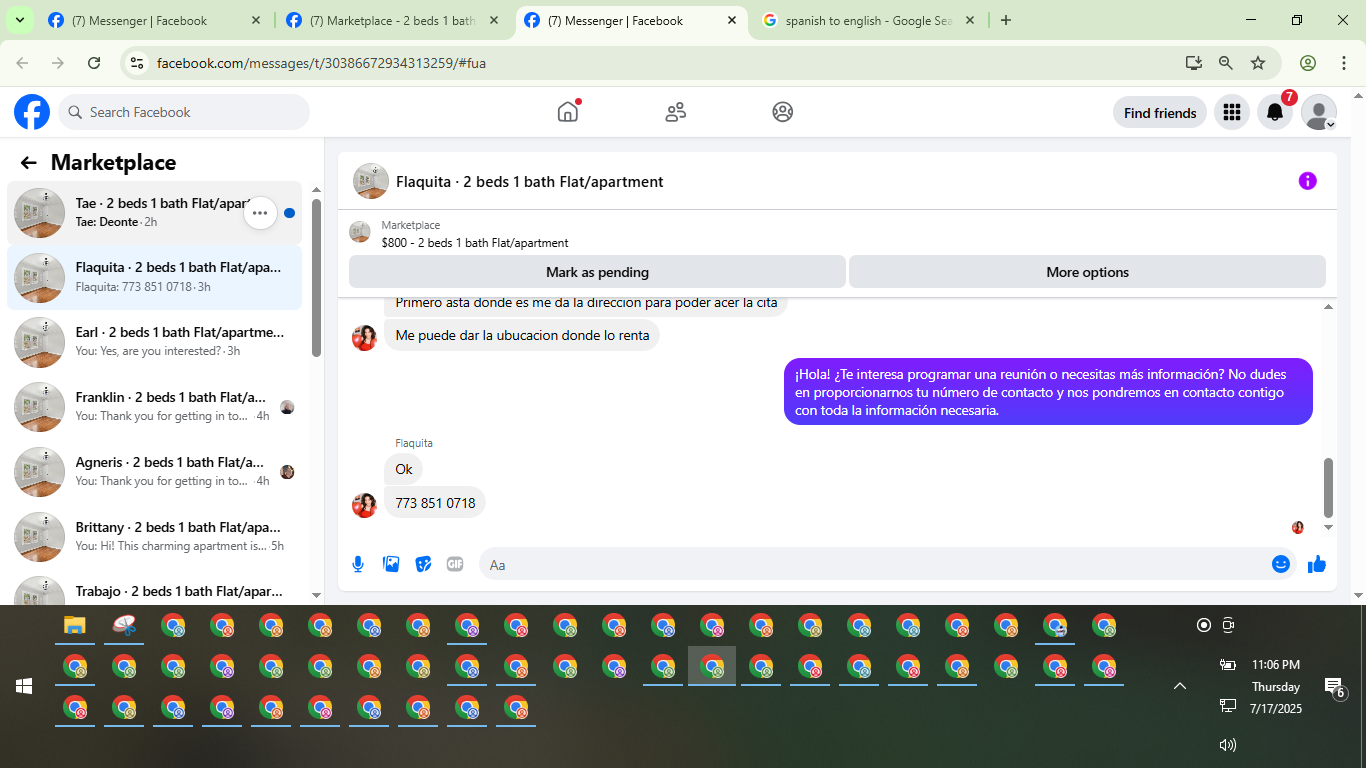Click Flaquita's avatar beside the phone number
This screenshot has height=768, width=1366.
[x=364, y=505]
